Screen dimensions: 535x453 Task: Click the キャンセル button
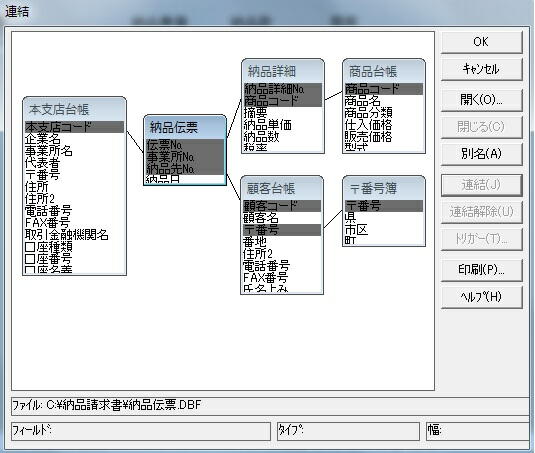tap(481, 69)
